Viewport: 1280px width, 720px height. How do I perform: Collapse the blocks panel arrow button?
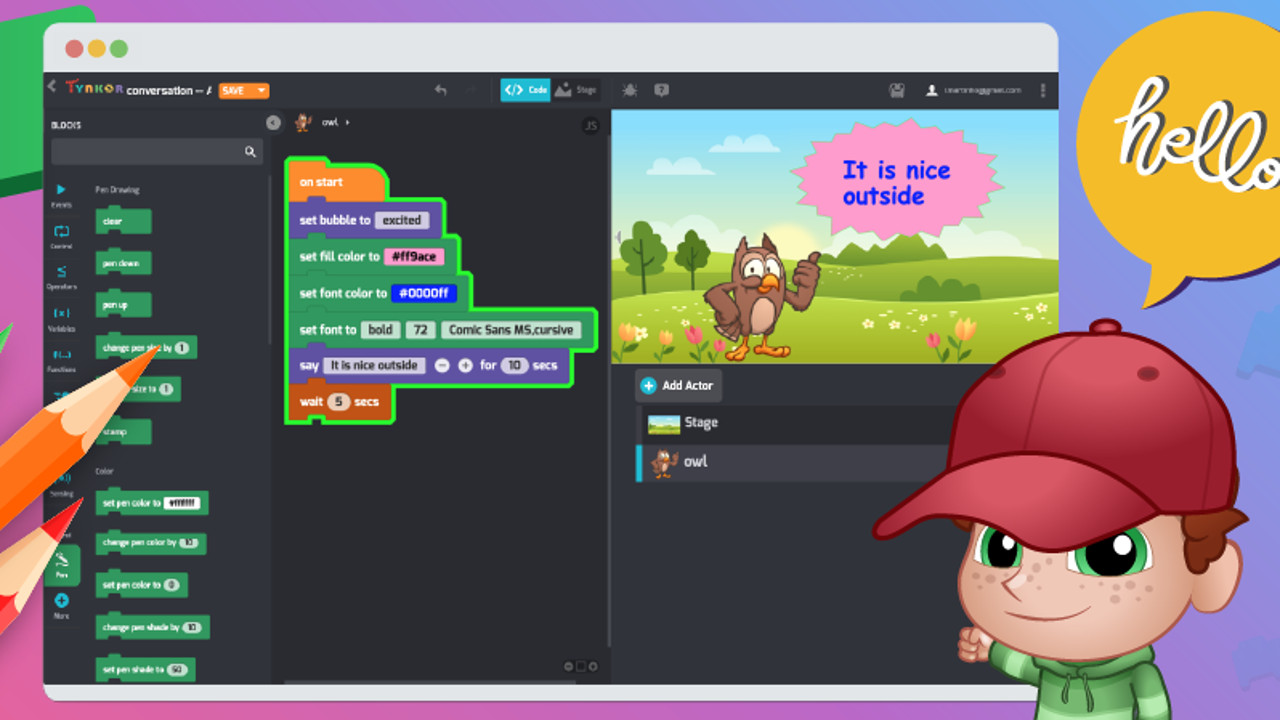[x=273, y=123]
